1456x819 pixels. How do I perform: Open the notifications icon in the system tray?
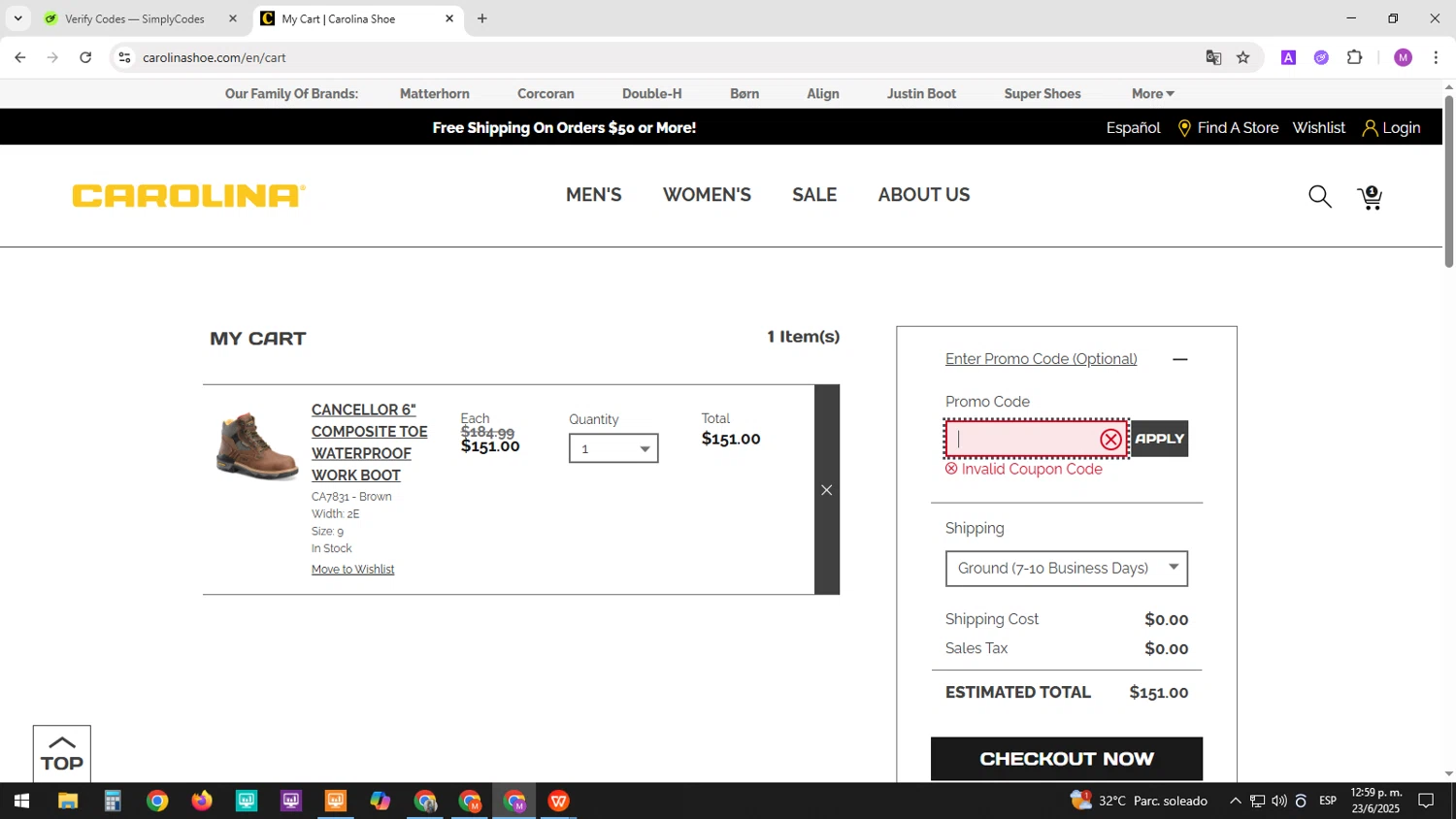tap(1426, 801)
